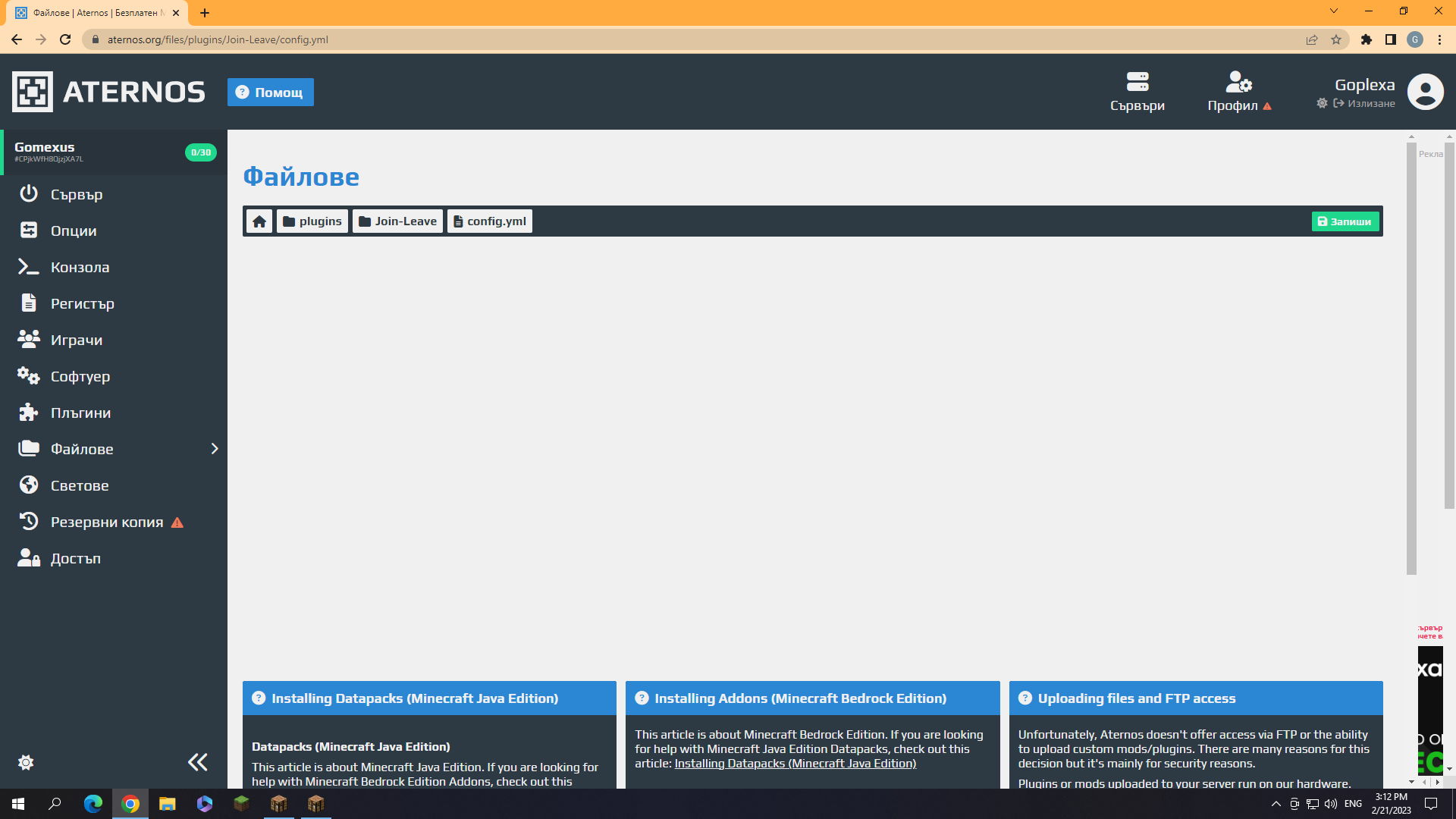Click the Плъгини puzzle icon
The image size is (1456, 819).
29,413
